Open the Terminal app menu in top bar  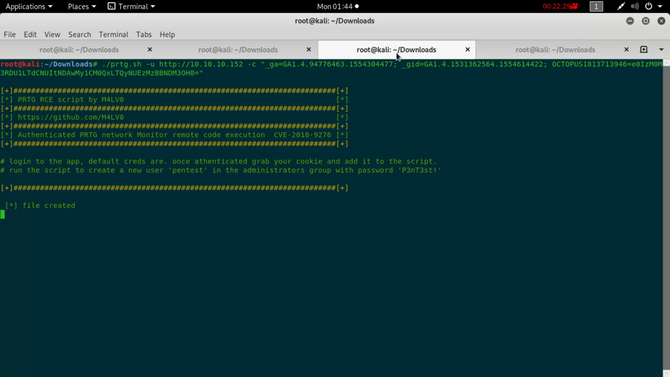[x=131, y=6]
